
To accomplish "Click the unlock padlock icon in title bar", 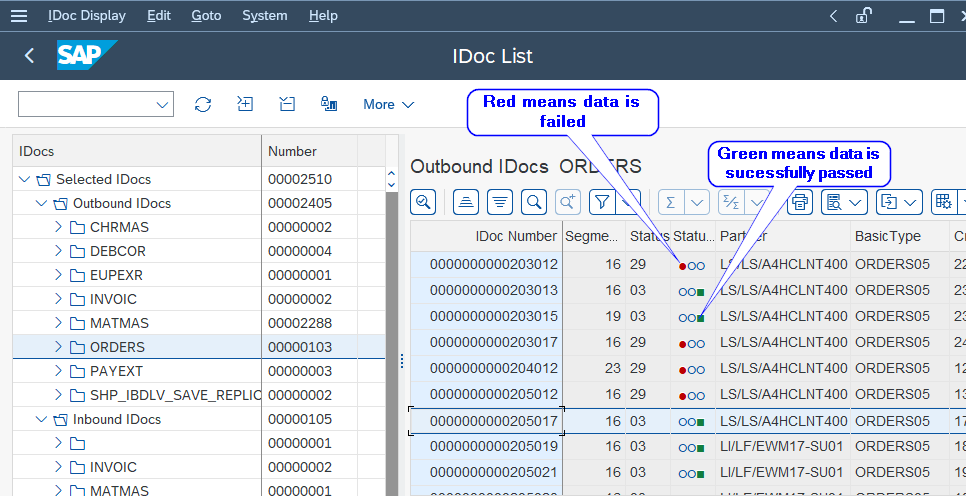I will coord(864,16).
